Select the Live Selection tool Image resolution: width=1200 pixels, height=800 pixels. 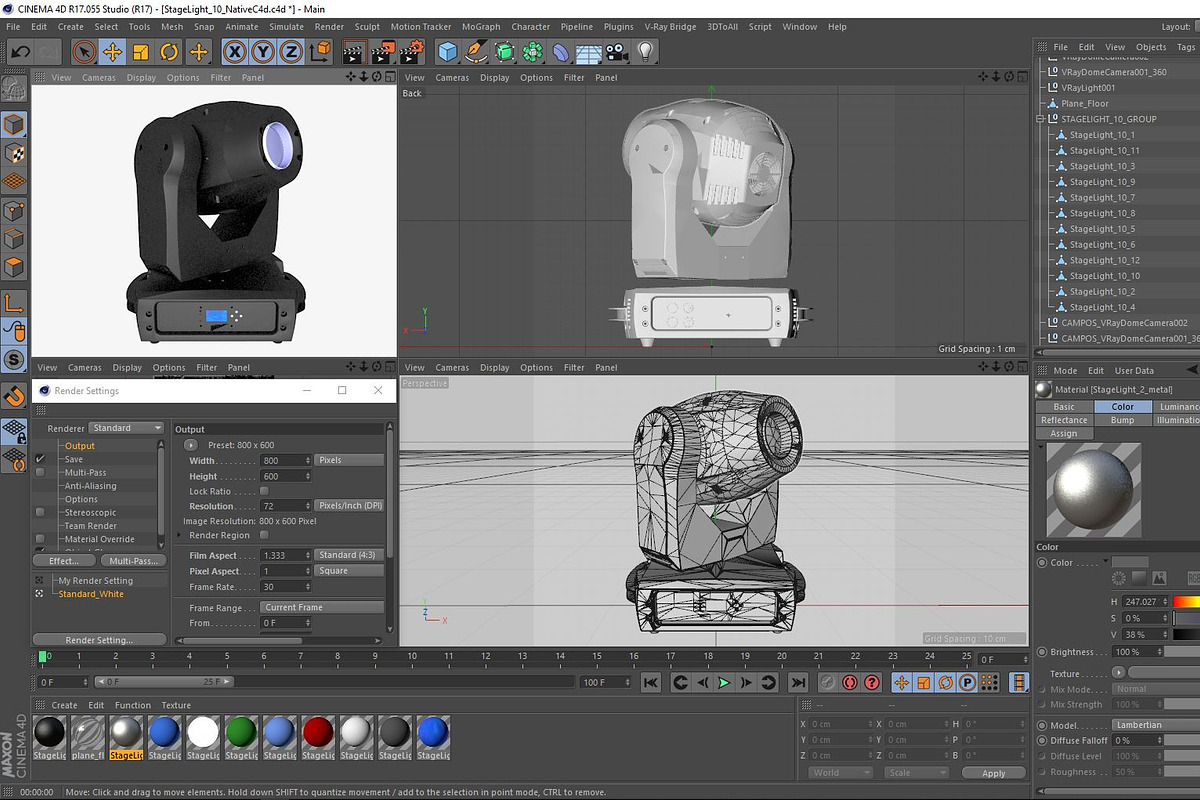(85, 52)
